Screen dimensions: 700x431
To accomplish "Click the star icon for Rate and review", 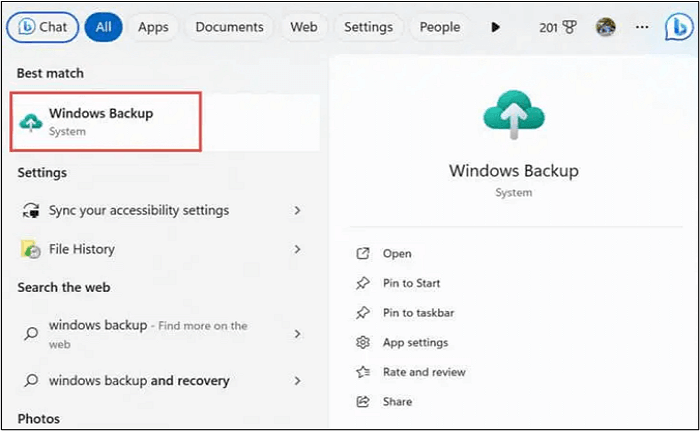I will point(363,372).
